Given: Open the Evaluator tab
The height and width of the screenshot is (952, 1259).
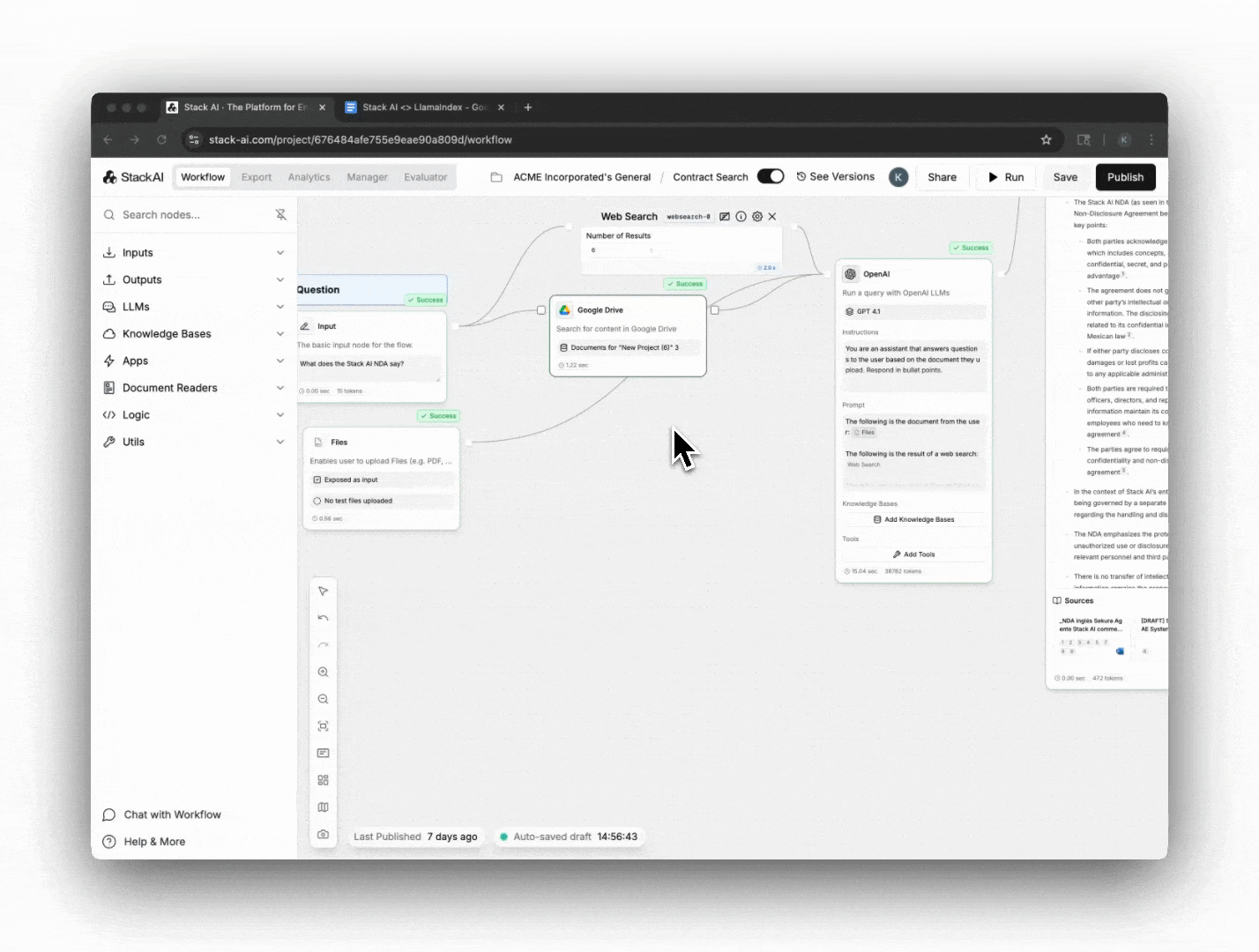Looking at the screenshot, I should 426,177.
